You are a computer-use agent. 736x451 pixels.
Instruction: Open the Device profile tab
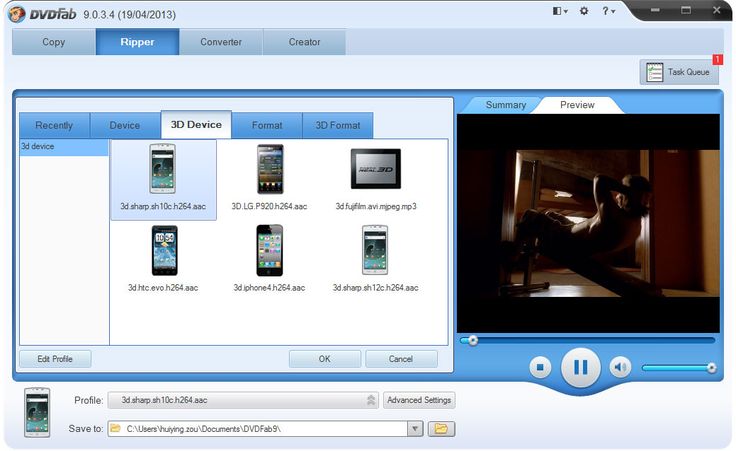pyautogui.click(x=124, y=125)
